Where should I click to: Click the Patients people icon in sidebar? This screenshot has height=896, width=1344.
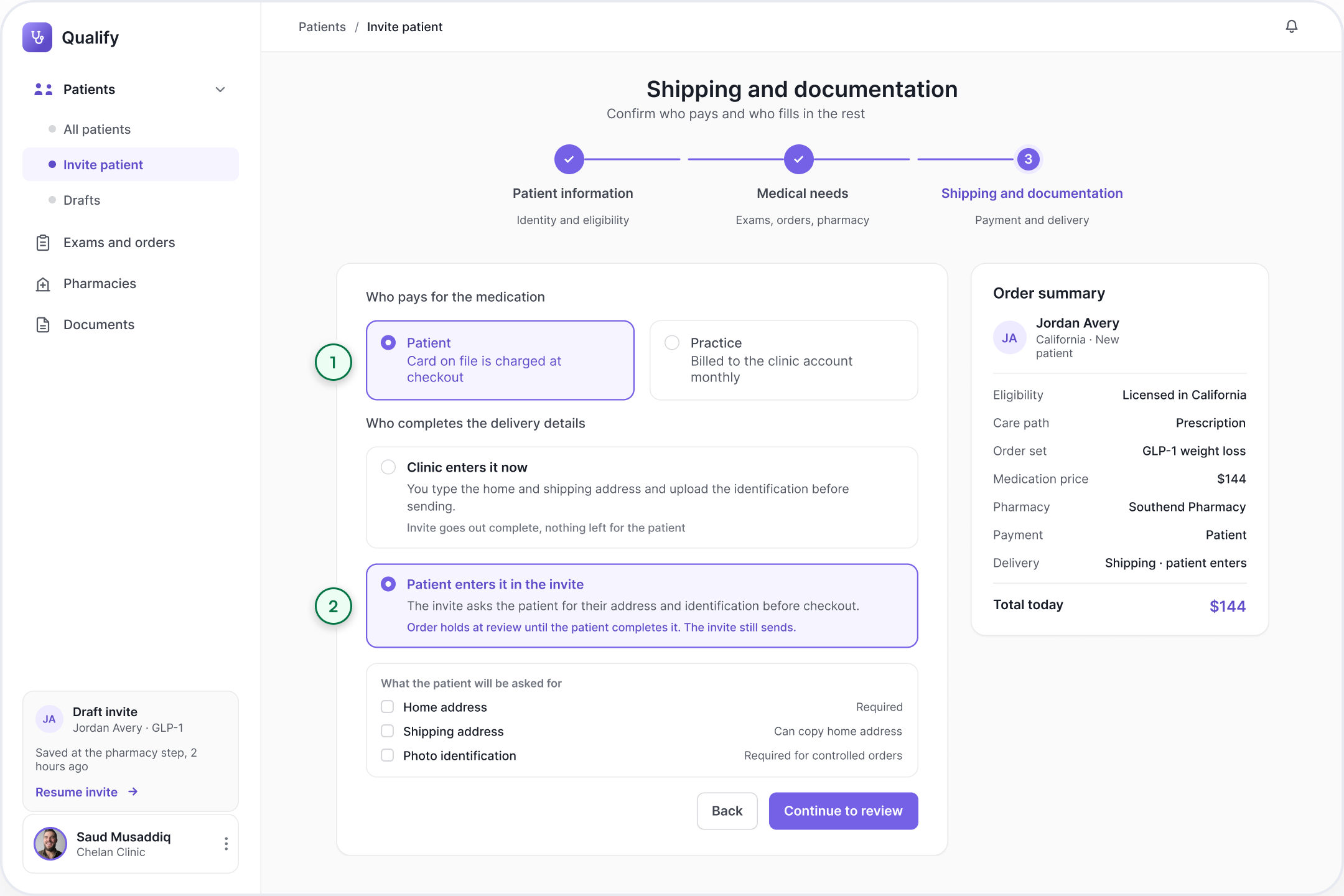43,90
